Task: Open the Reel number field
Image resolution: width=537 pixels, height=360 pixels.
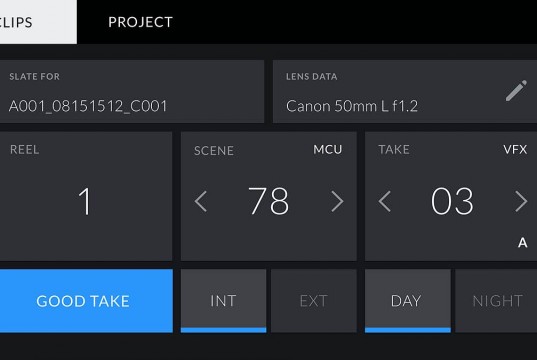Action: click(86, 197)
